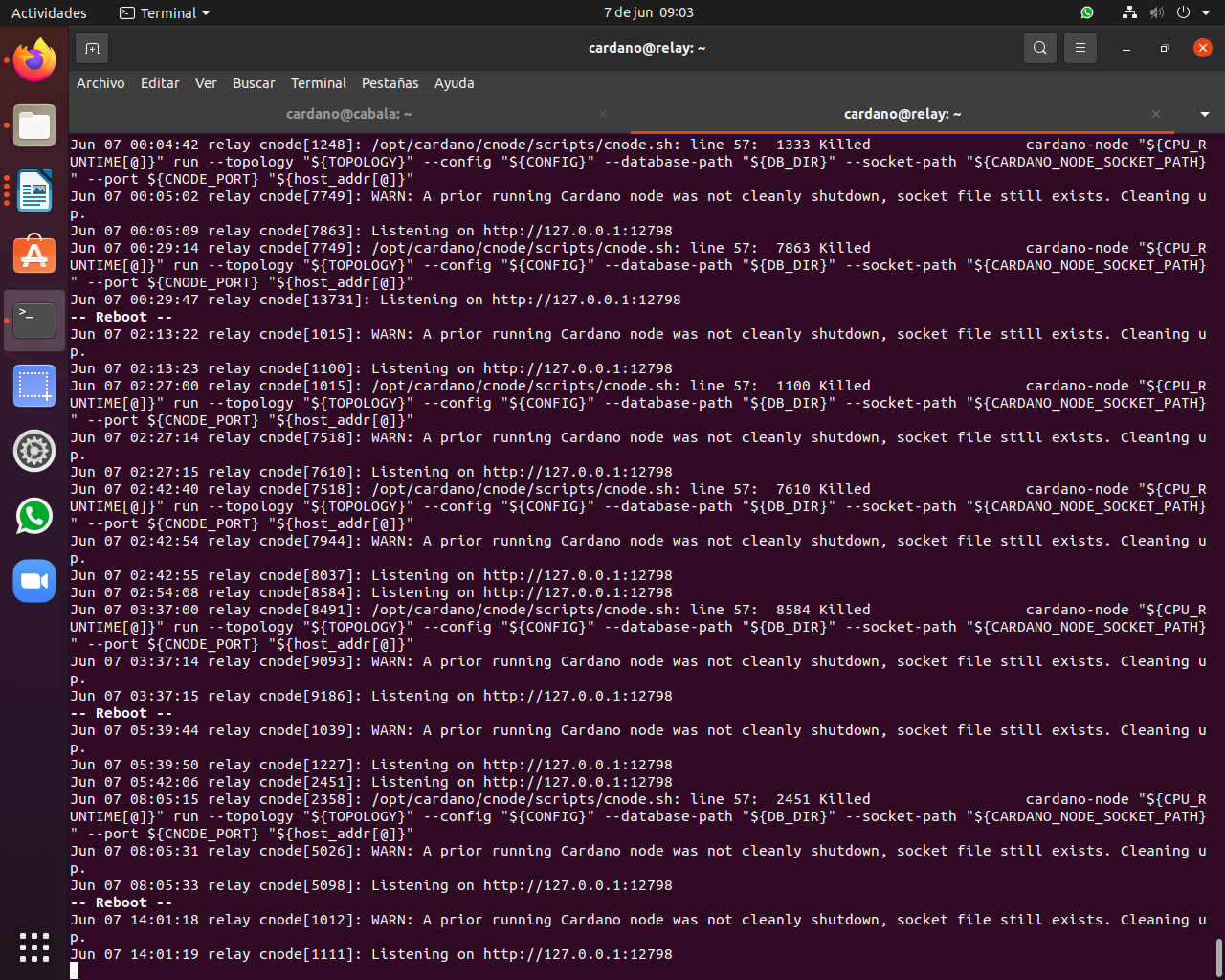Click the cnode[7610] Listening line
The height and width of the screenshot is (980, 1225).
[x=371, y=472]
